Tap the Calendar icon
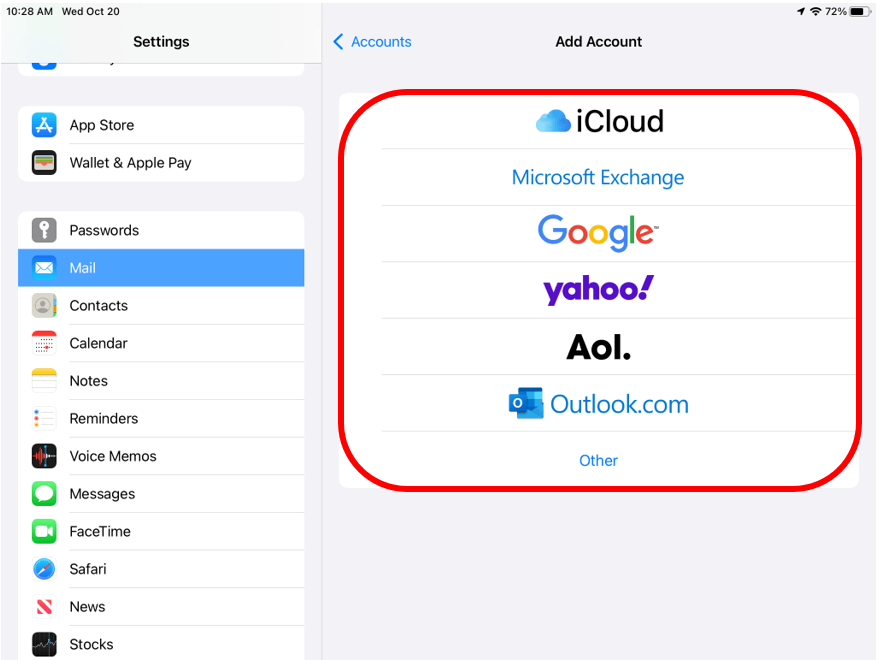 [44, 343]
